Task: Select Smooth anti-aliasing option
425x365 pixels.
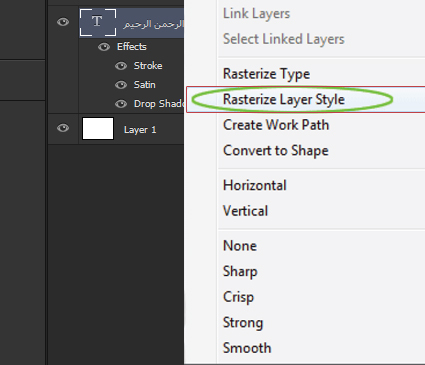Action: [247, 348]
